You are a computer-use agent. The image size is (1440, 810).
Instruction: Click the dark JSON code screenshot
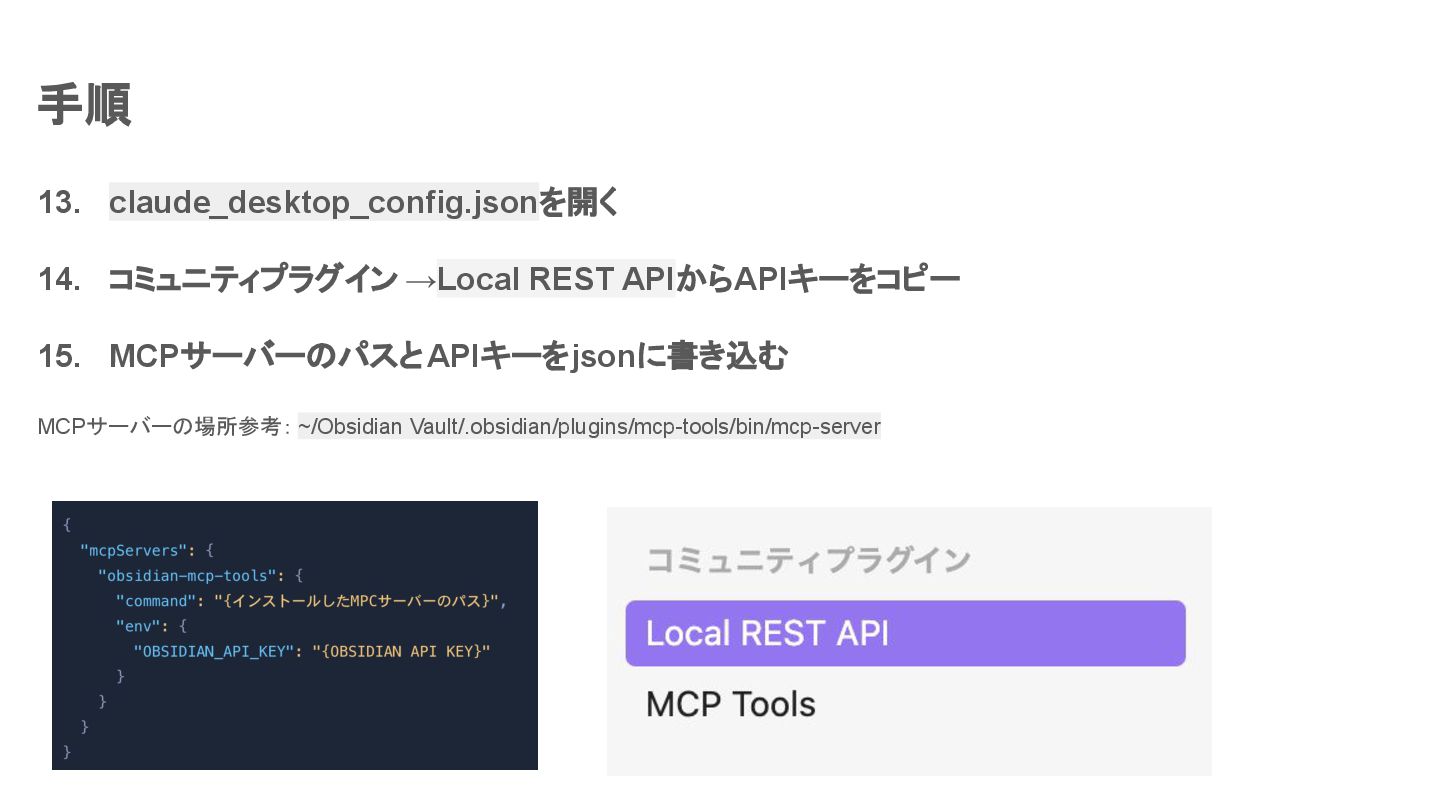pyautogui.click(x=295, y=635)
